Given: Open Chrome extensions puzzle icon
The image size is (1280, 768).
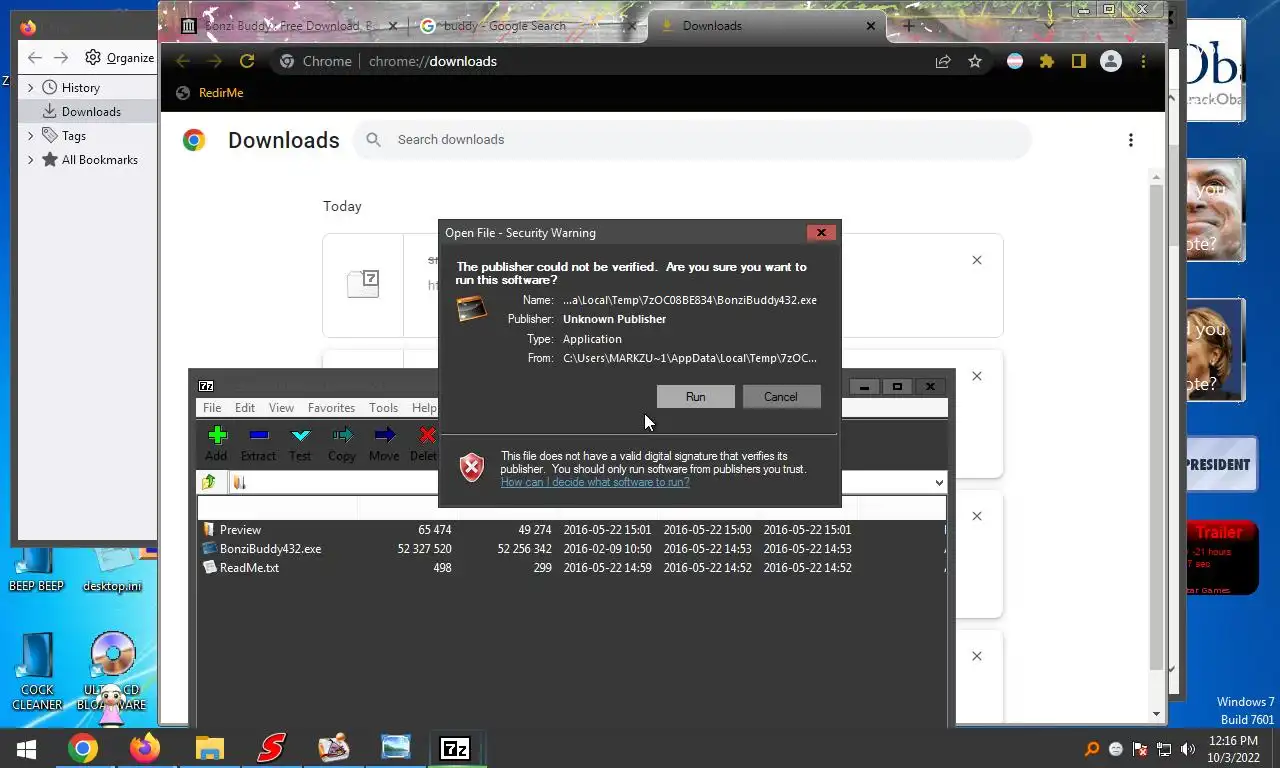Looking at the screenshot, I should (x=1047, y=61).
